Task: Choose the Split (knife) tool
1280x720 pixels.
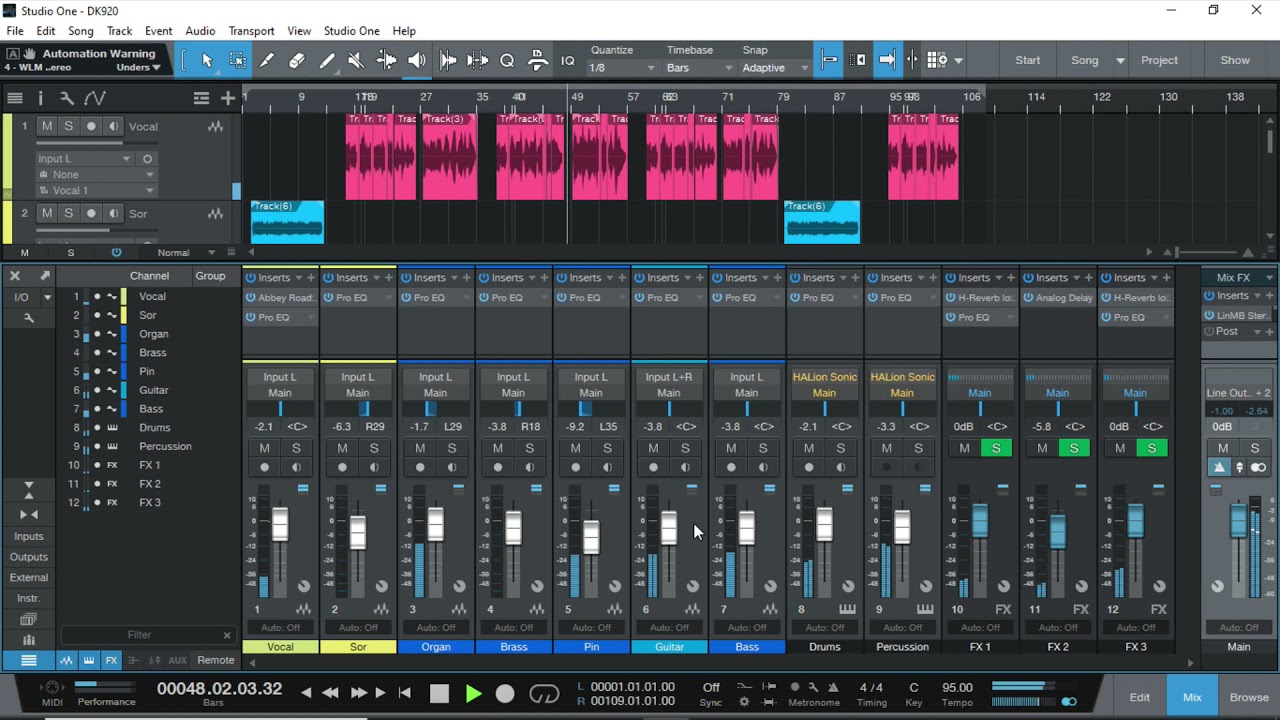Action: click(267, 60)
